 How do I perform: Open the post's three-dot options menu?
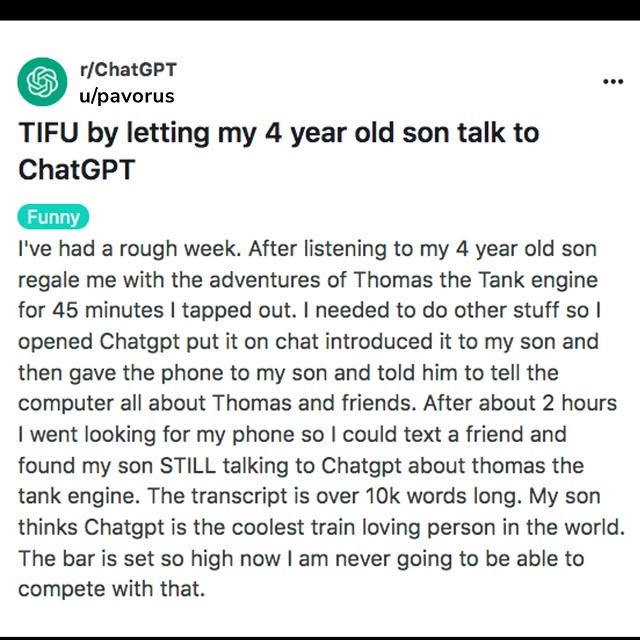[612, 82]
